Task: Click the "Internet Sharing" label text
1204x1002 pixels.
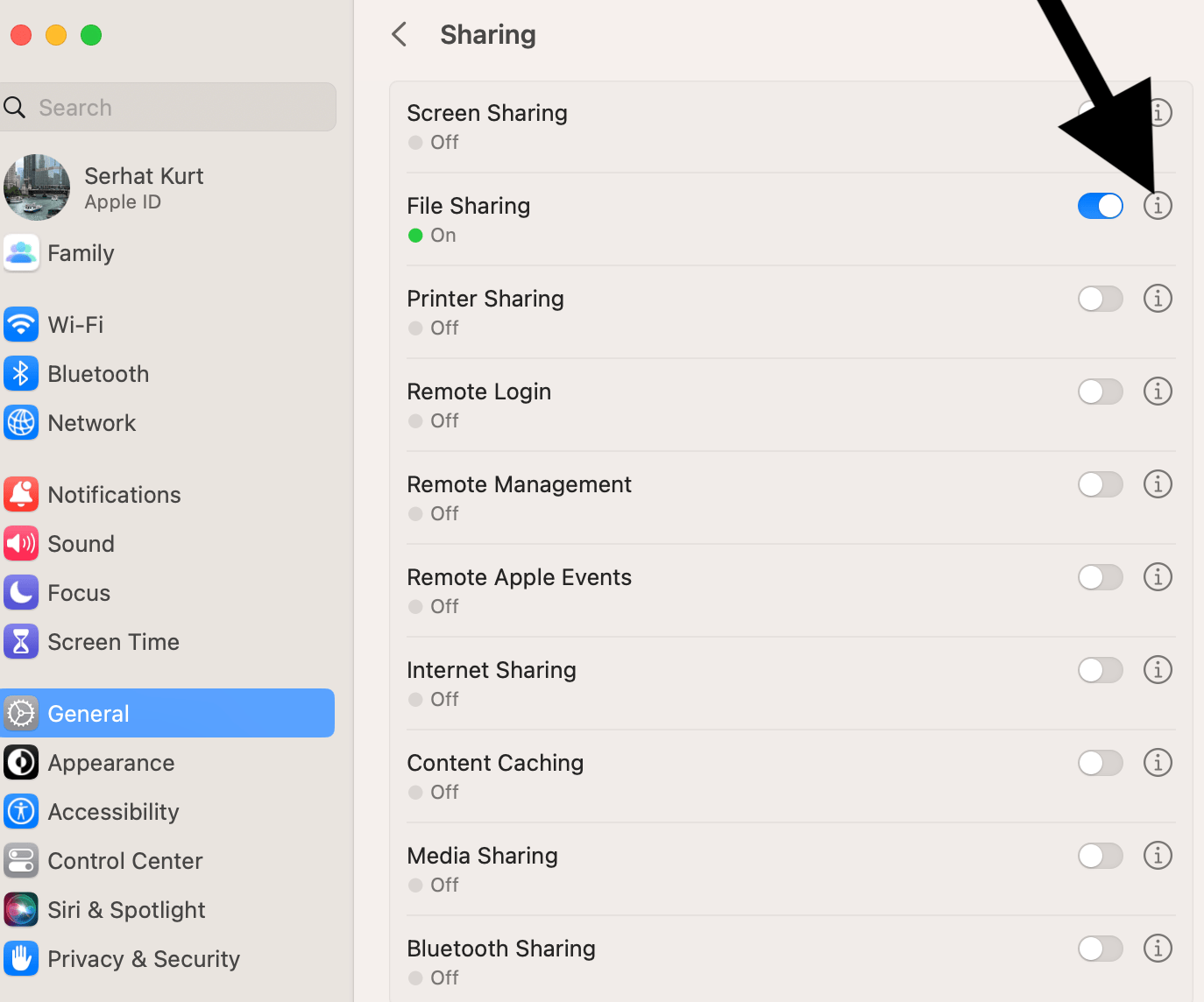Action: [x=492, y=670]
